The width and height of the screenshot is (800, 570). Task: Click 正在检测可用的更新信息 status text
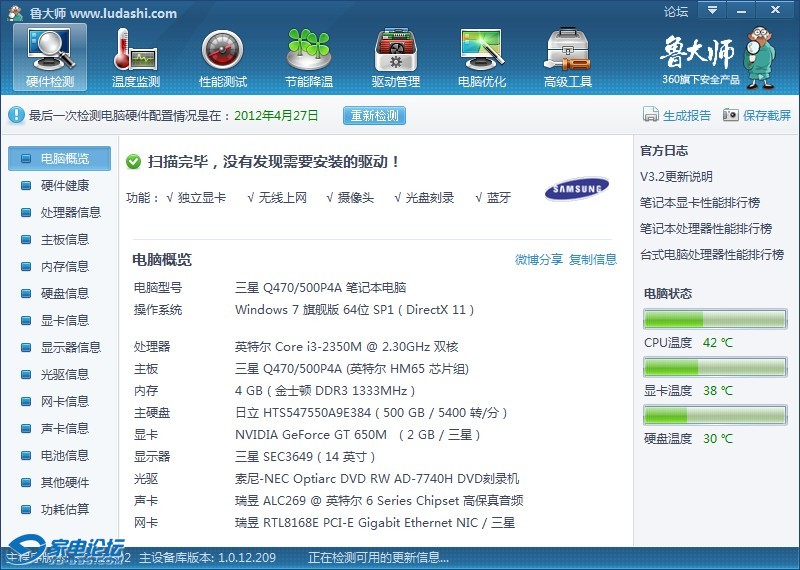pos(378,558)
